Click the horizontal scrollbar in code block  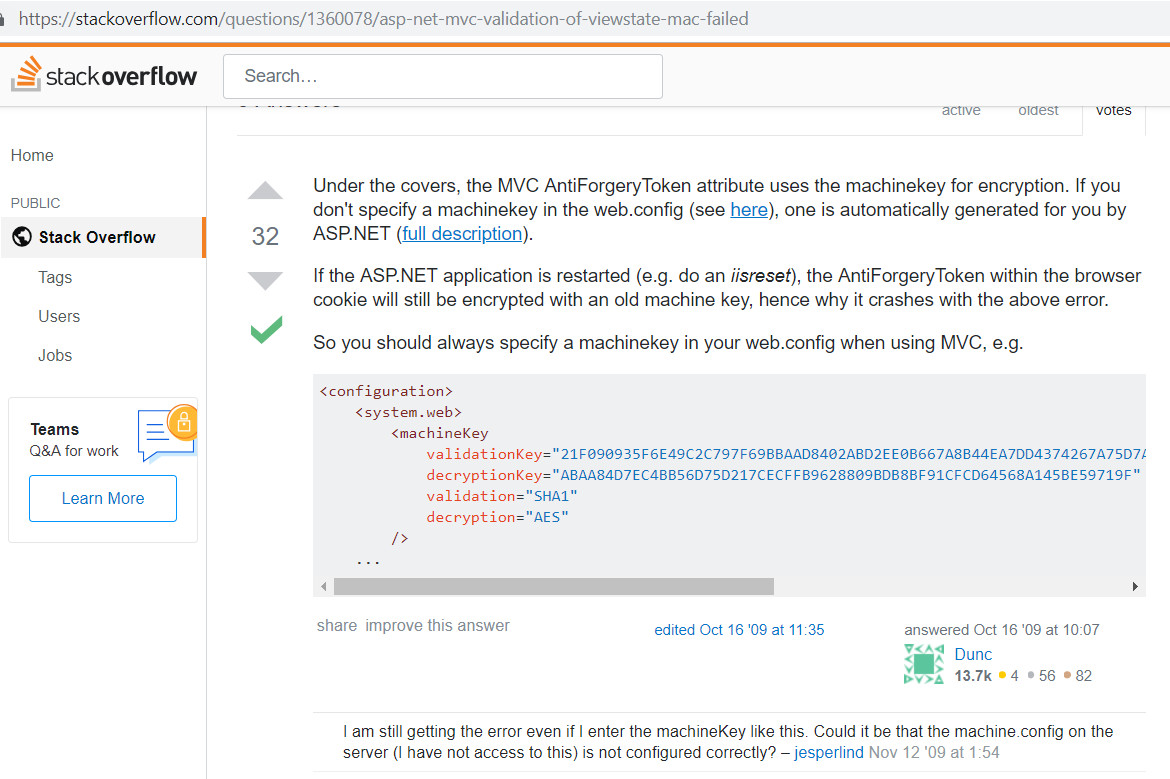553,586
